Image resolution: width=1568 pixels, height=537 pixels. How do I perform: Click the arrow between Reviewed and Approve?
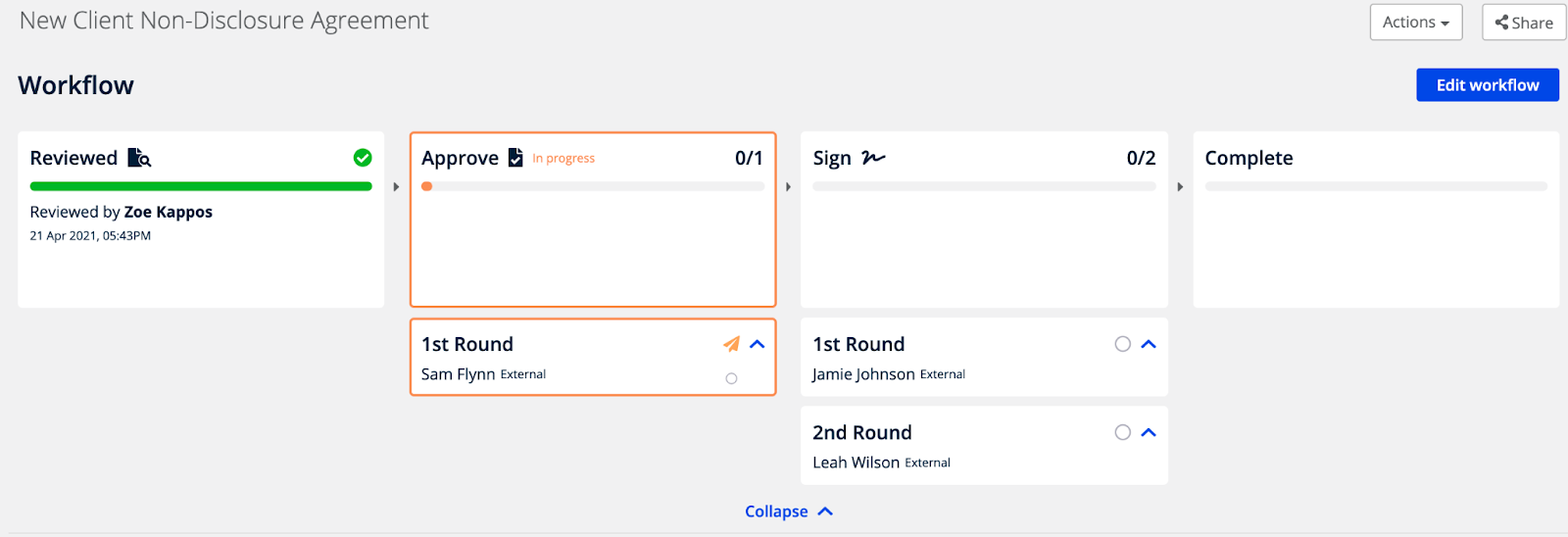[396, 186]
